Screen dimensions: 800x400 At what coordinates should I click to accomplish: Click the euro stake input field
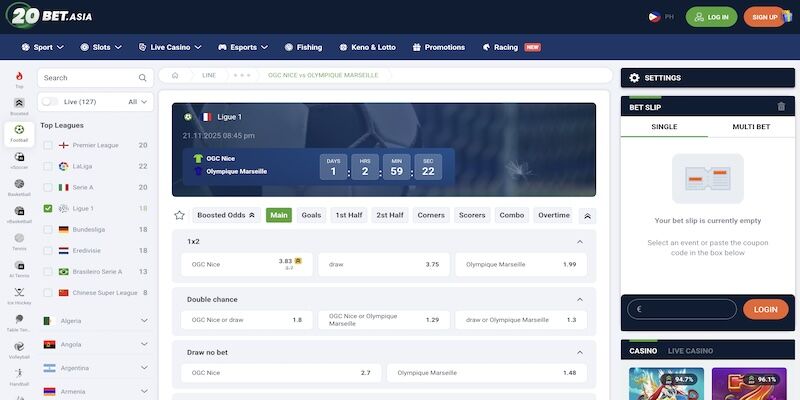(682, 309)
